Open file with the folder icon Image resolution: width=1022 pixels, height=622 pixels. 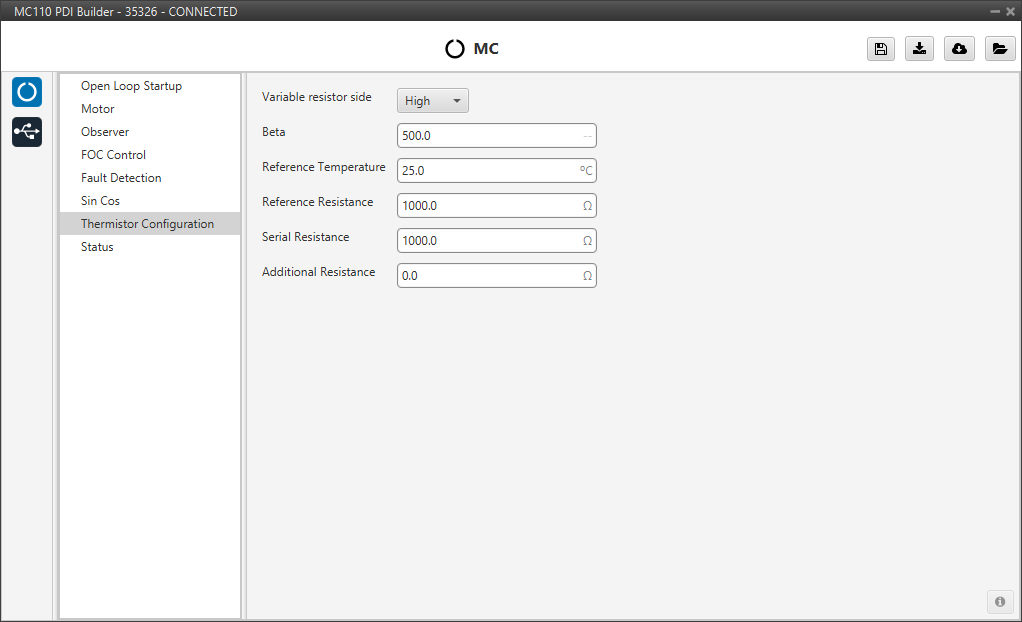coord(999,49)
